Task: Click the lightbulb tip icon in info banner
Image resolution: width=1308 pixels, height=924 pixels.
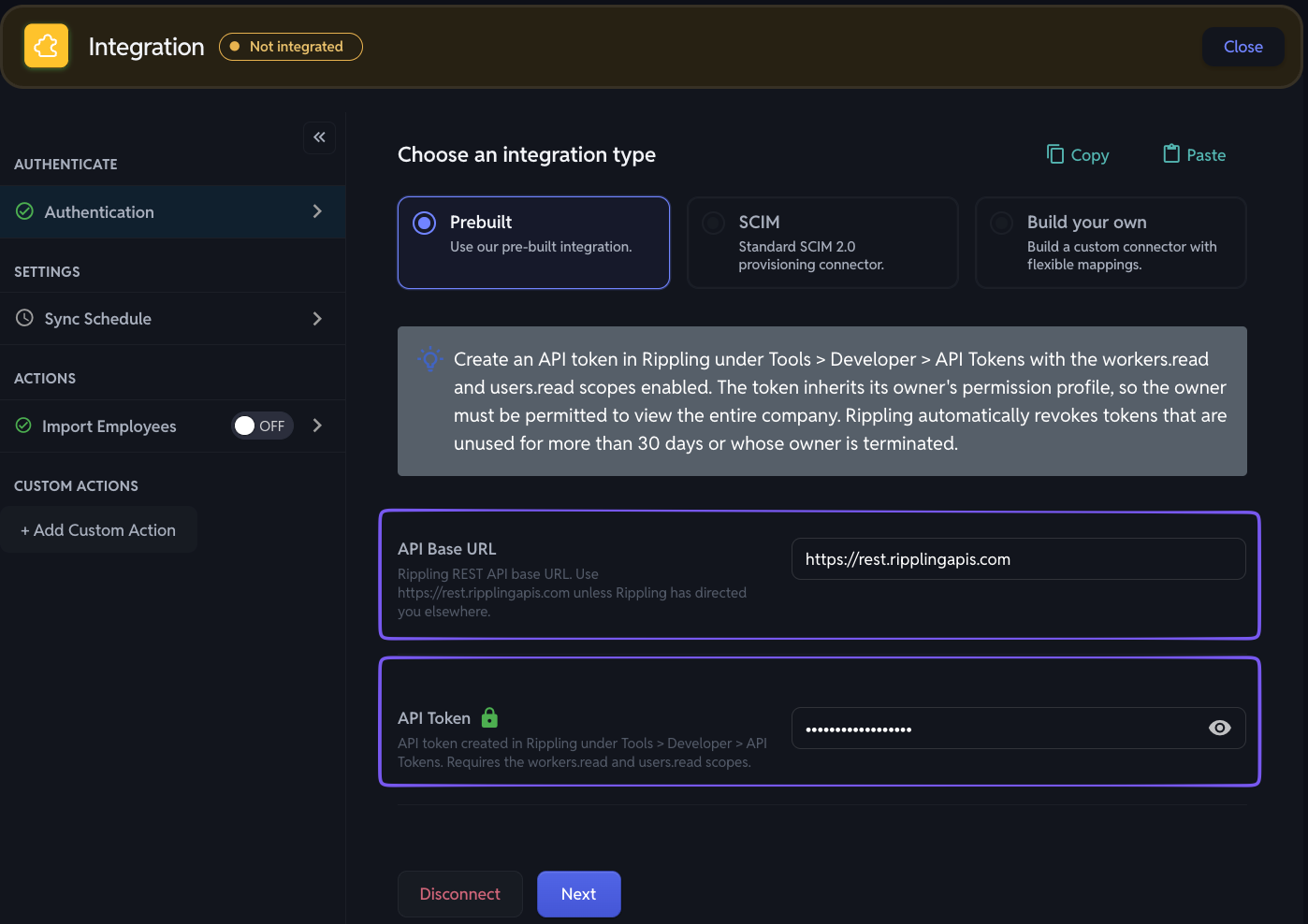Action: point(430,359)
